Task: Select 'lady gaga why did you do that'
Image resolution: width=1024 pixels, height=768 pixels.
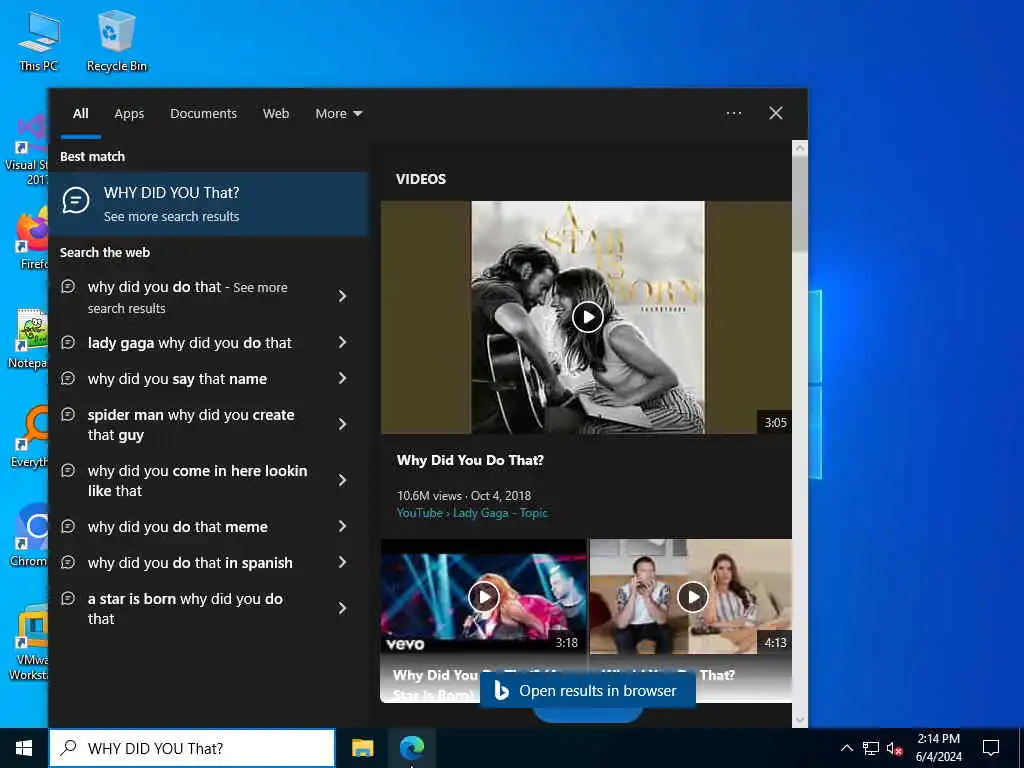Action: [189, 343]
